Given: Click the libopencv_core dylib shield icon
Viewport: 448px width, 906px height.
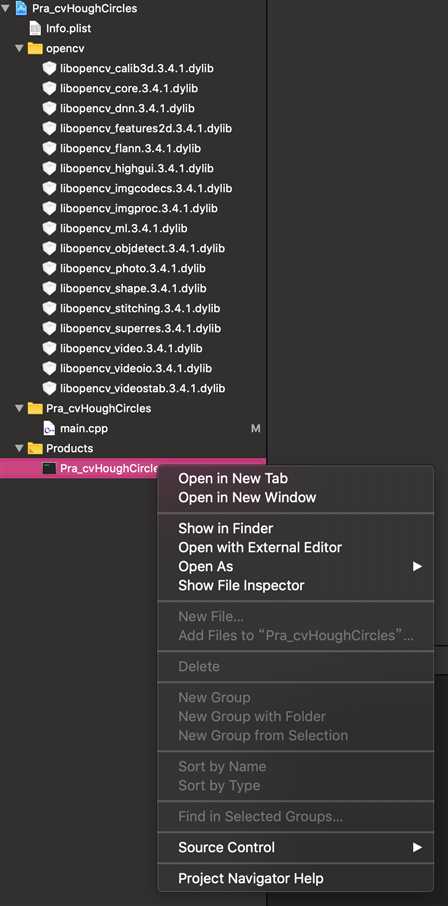Looking at the screenshot, I should click(50, 88).
